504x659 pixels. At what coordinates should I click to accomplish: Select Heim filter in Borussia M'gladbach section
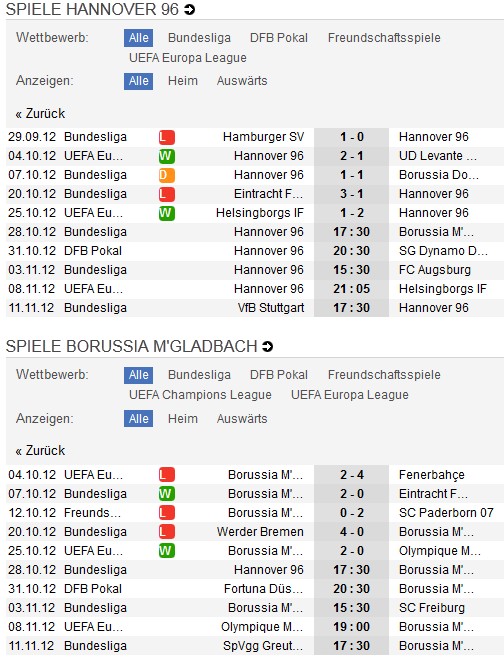click(183, 419)
